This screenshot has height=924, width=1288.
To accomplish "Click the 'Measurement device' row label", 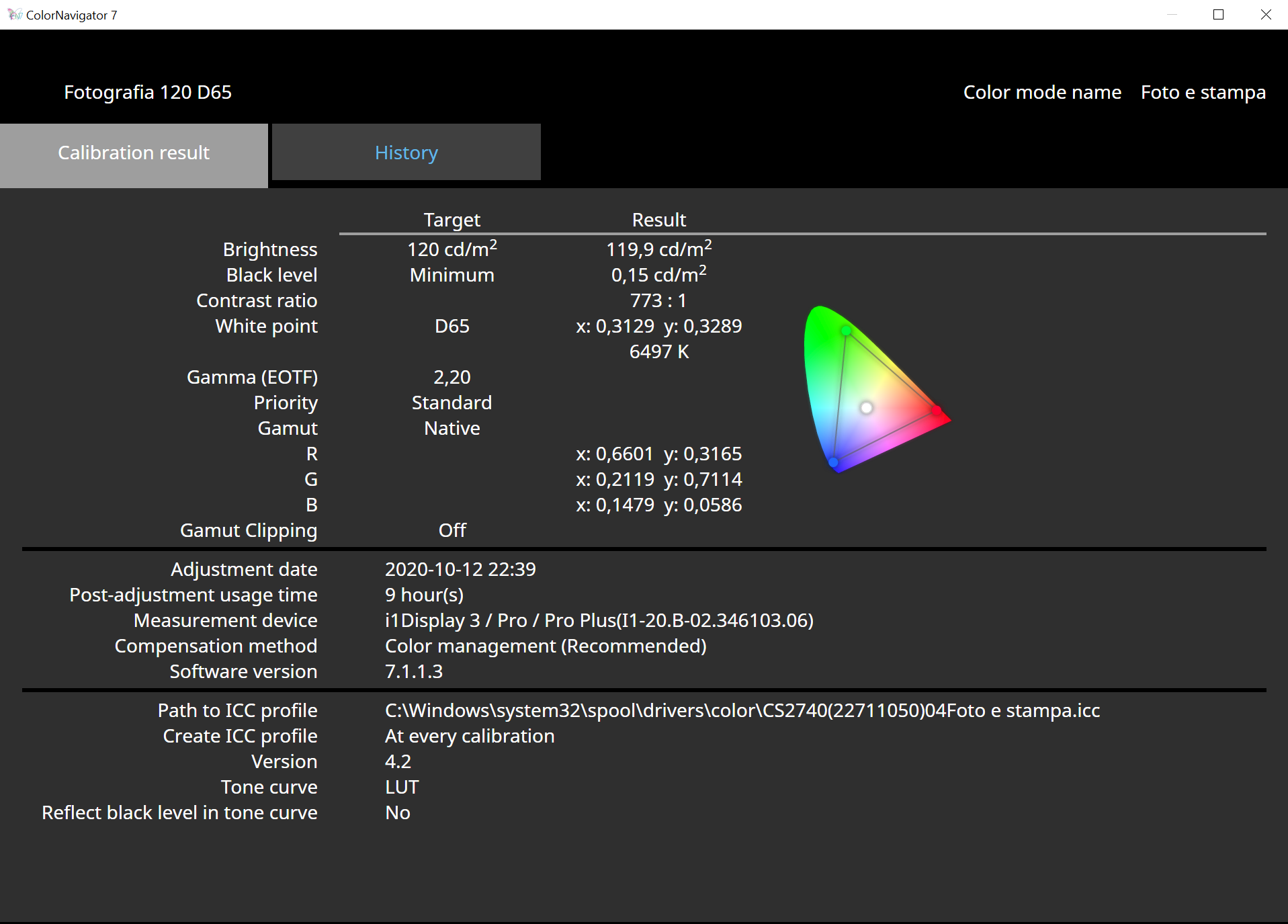I will [225, 620].
